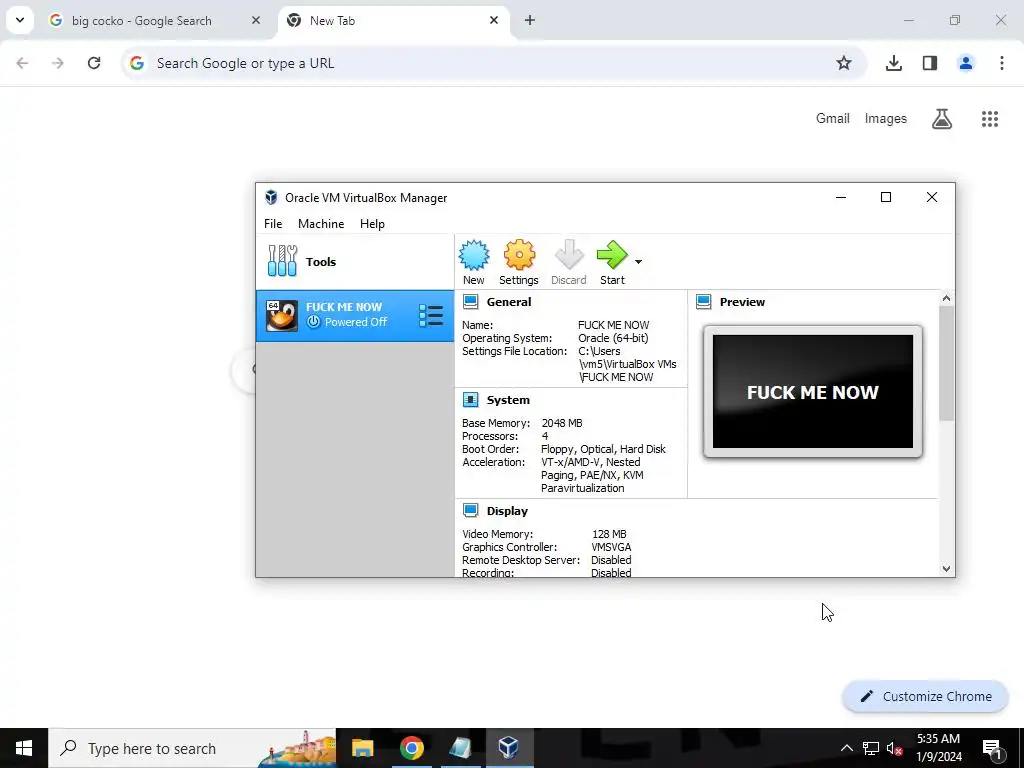This screenshot has width=1024, height=768.
Task: Select the Powered Off virtual machine entry
Action: tap(355, 315)
